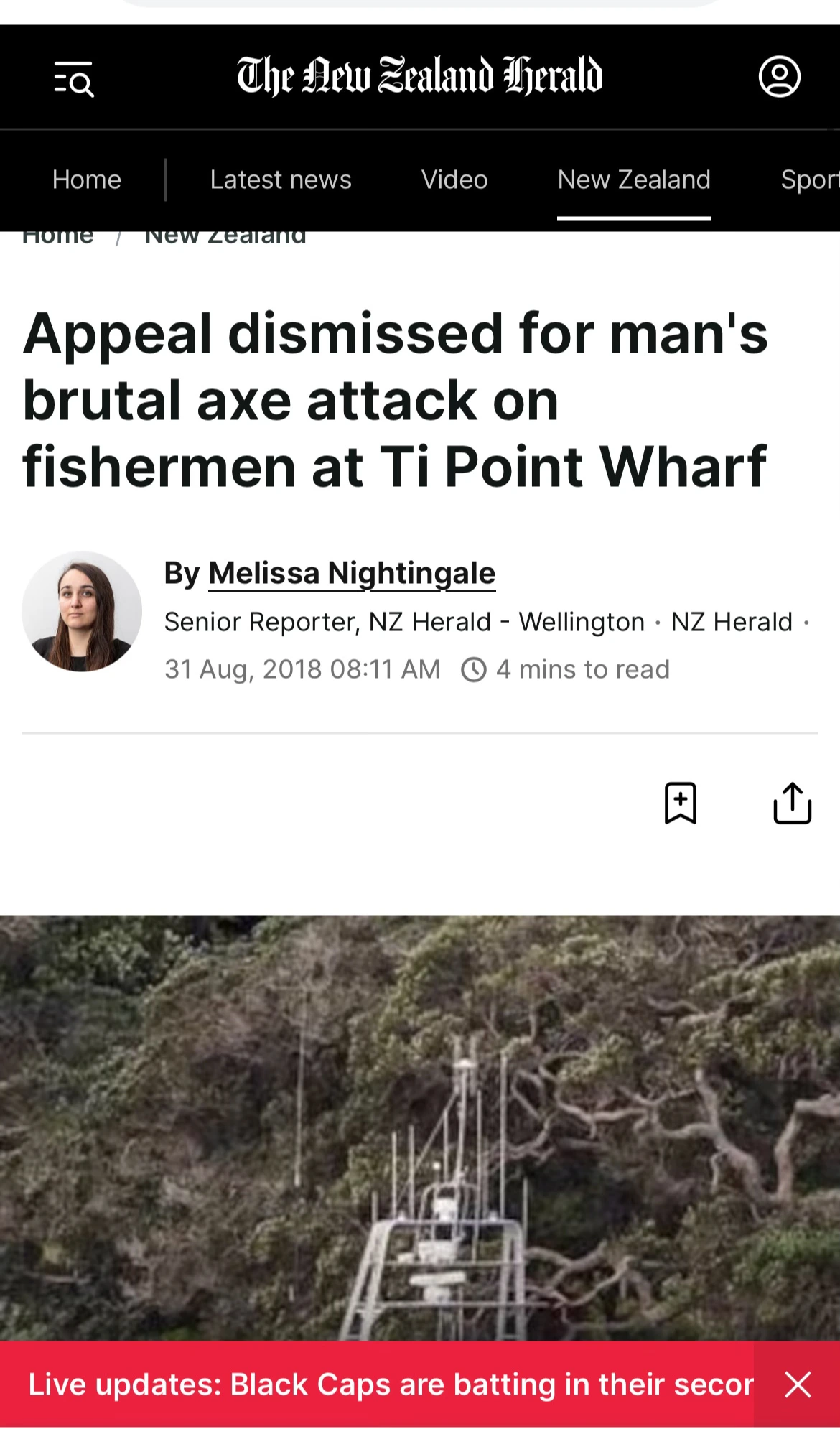
Task: Open the Ti Point Wharf article image
Action: (420, 1127)
